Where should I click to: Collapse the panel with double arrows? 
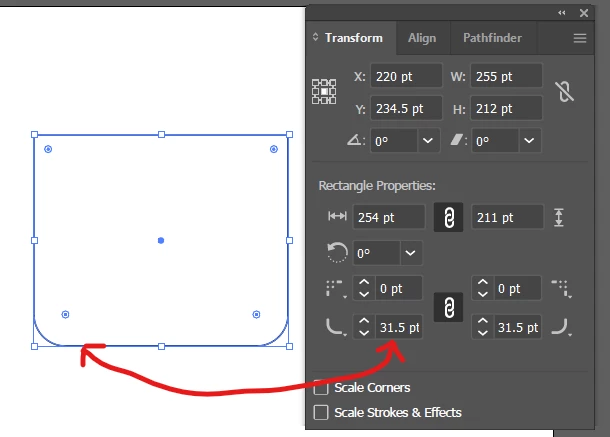561,13
